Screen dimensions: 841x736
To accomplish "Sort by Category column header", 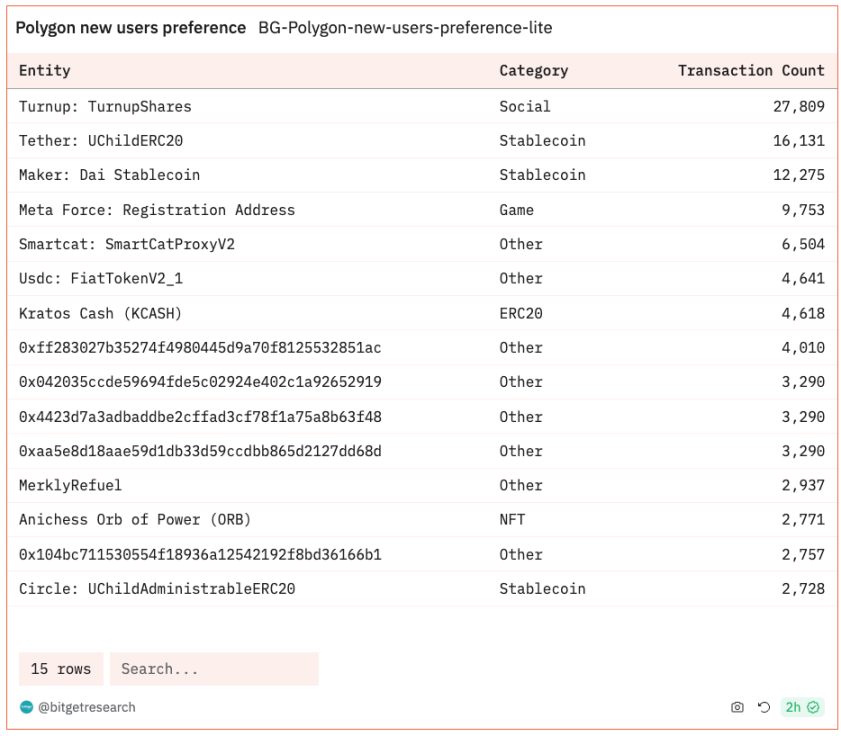I will tap(533, 71).
